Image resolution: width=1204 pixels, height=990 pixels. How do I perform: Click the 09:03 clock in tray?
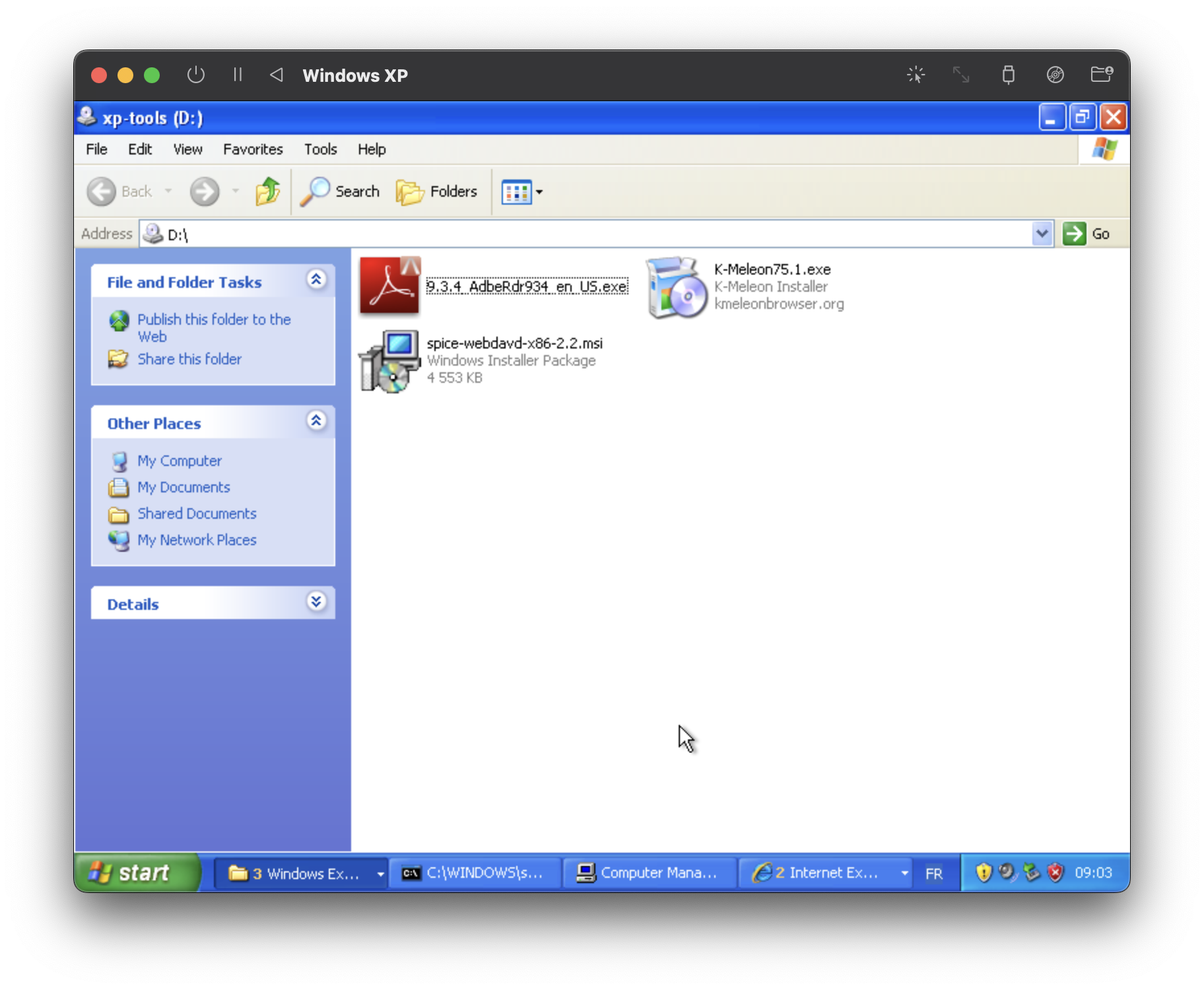click(1093, 873)
